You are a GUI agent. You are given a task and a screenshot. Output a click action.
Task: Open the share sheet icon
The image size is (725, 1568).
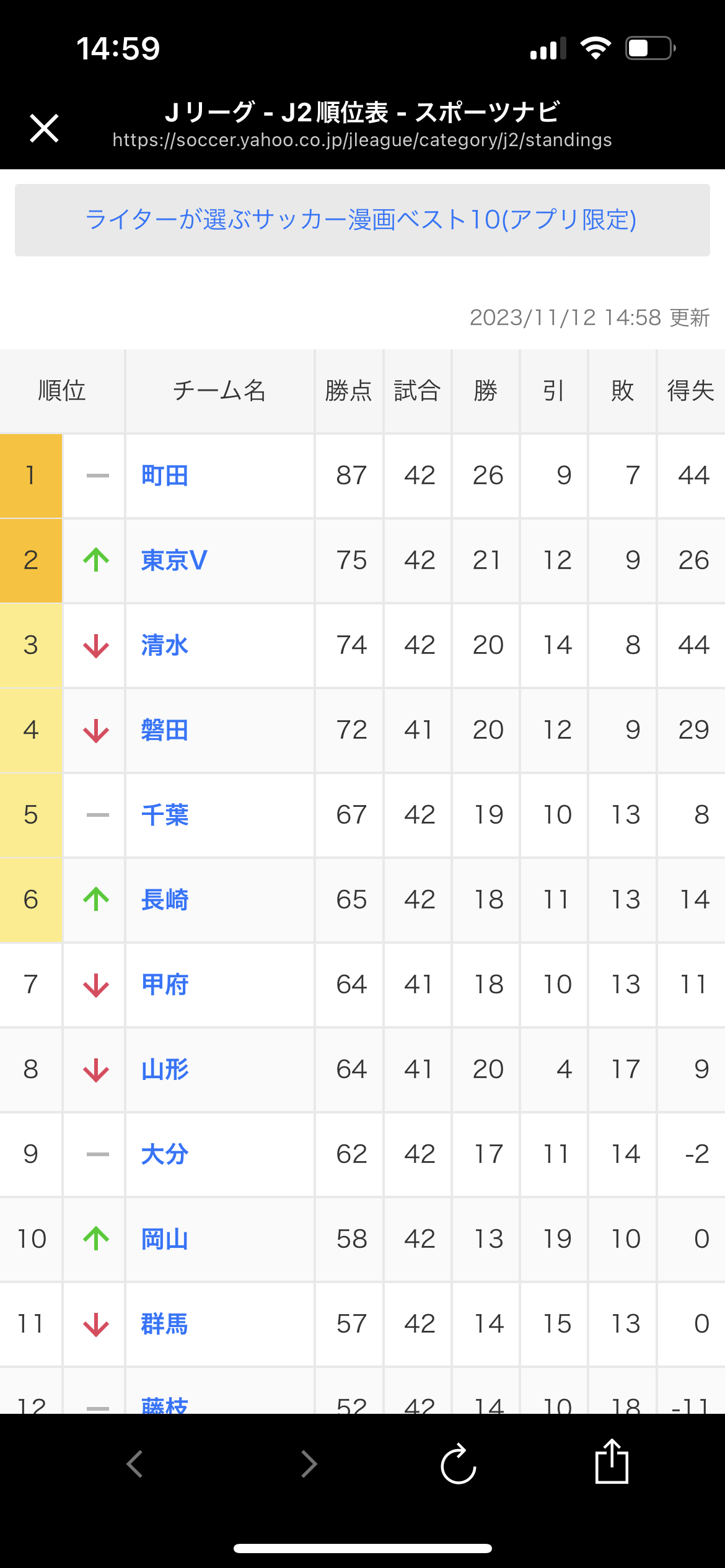click(x=612, y=1461)
